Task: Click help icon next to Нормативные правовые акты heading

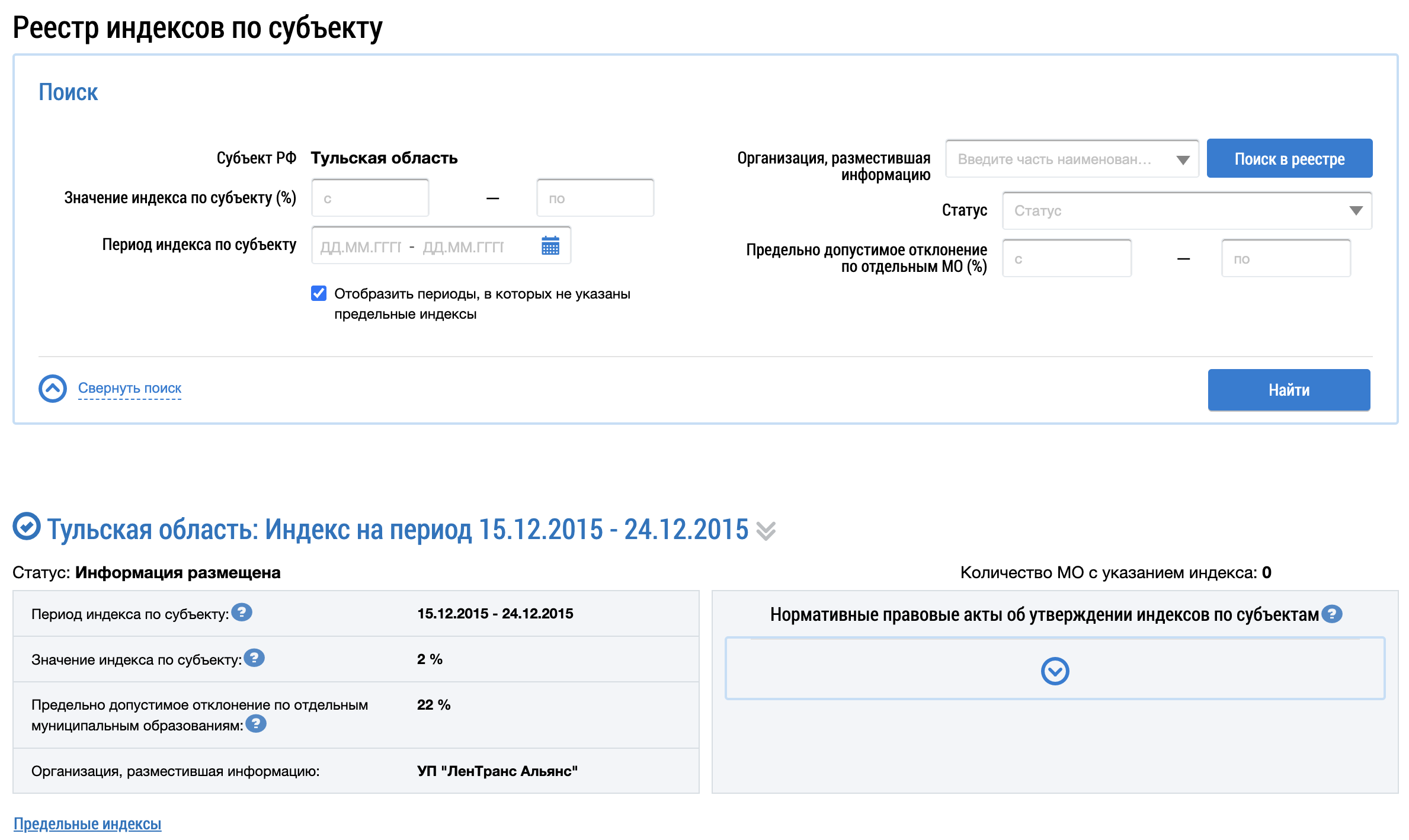Action: point(1332,614)
